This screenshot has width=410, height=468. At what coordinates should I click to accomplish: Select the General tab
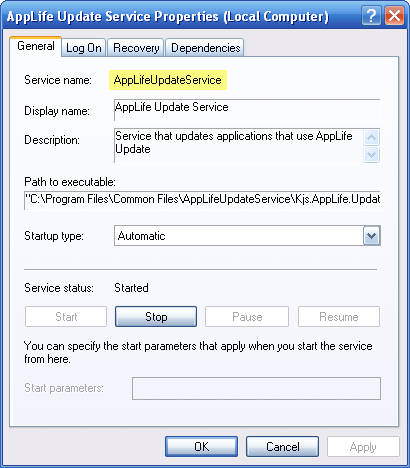pos(36,46)
